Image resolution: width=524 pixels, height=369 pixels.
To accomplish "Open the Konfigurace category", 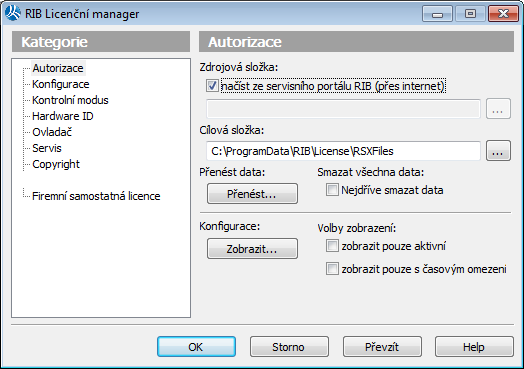I will 60,84.
